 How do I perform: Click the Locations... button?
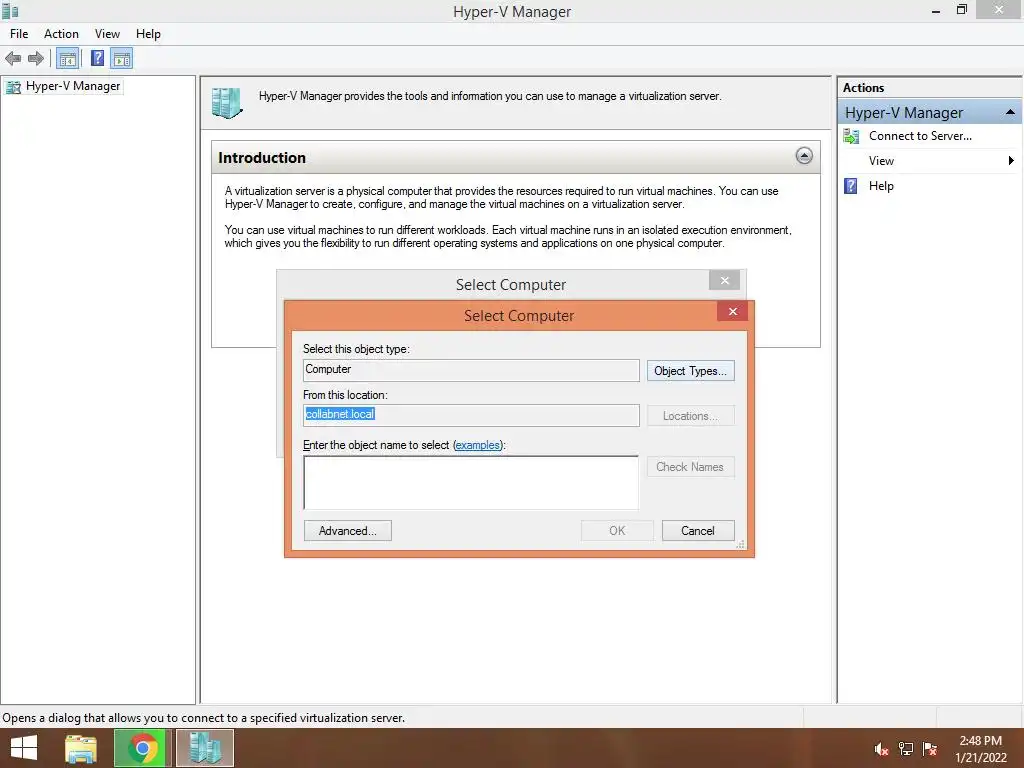pos(690,416)
